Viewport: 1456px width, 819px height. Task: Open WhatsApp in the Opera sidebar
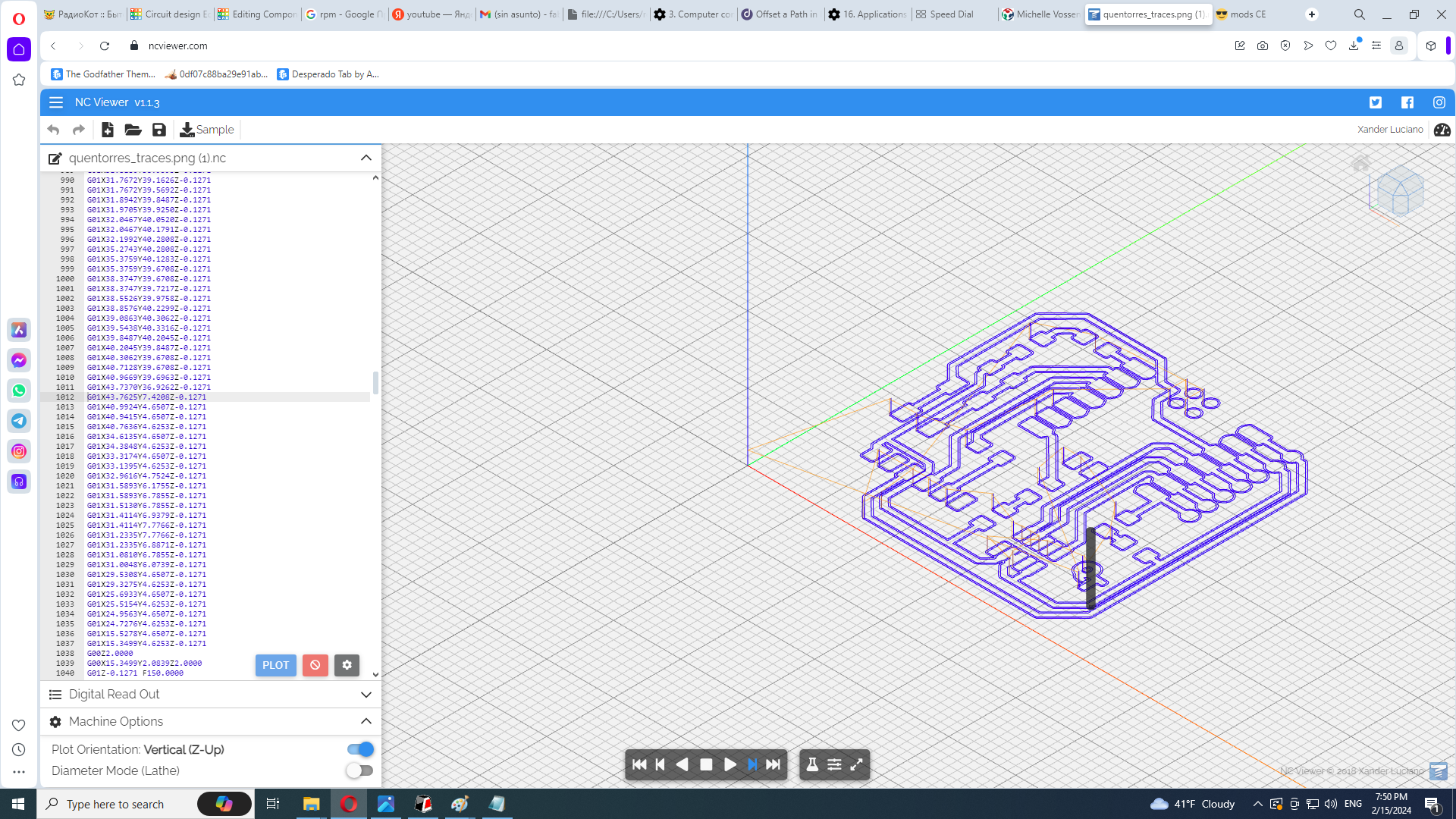[19, 391]
